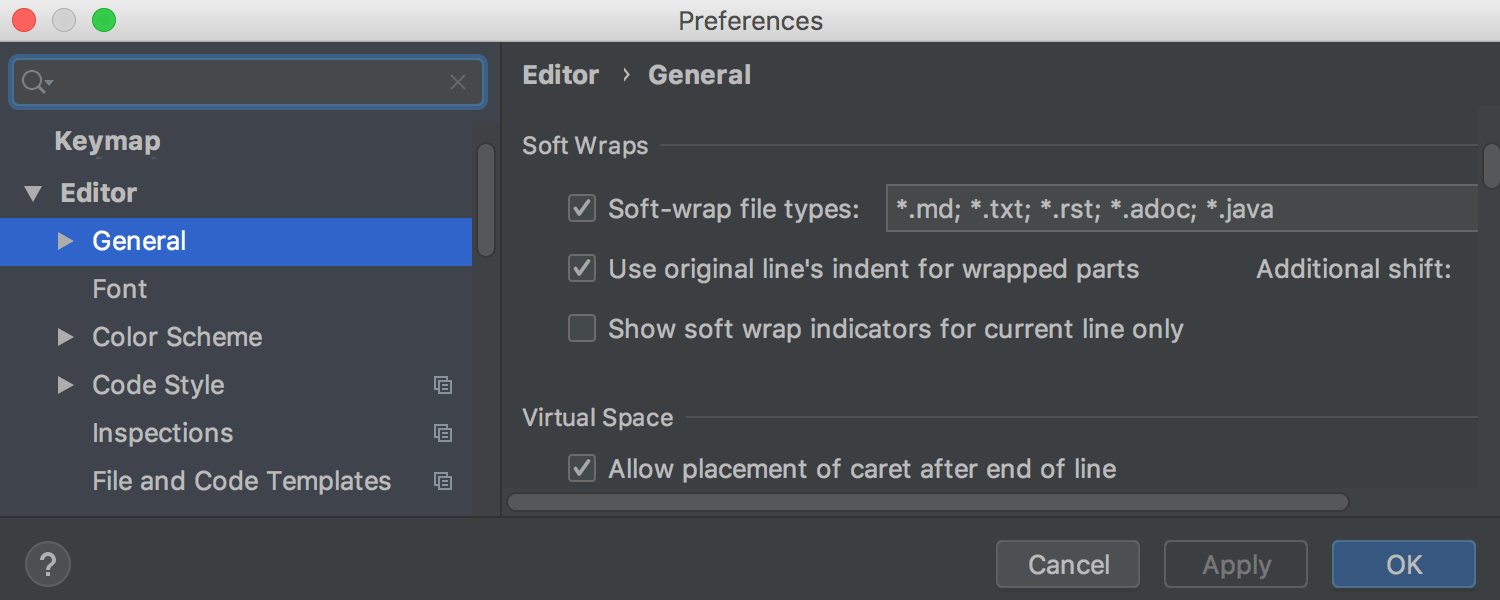Expand the Color Scheme node

tap(65, 337)
